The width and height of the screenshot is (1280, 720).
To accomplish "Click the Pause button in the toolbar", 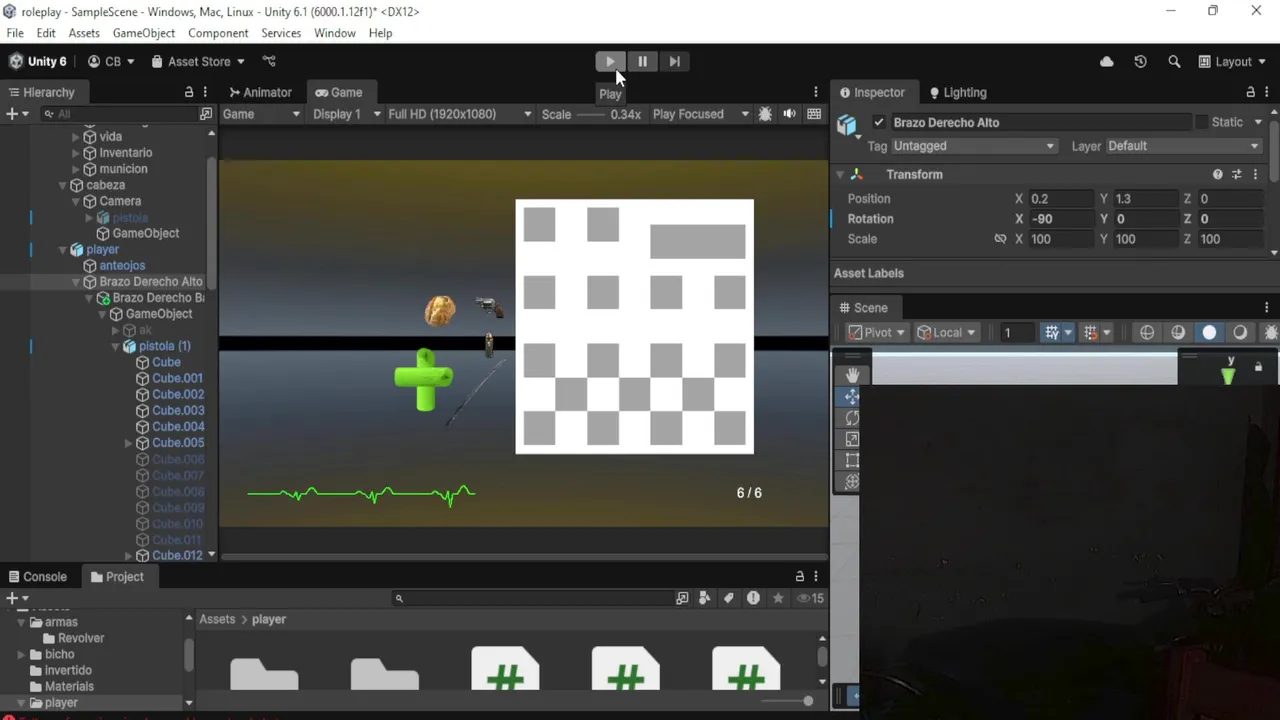I will tap(642, 61).
